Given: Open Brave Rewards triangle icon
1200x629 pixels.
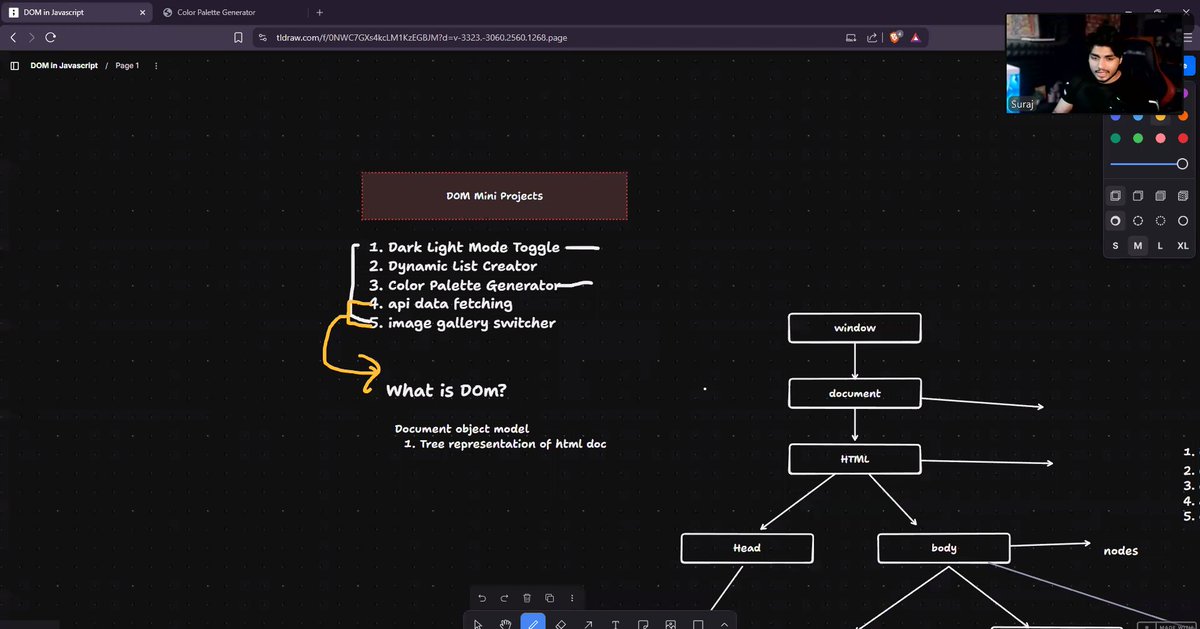Looking at the screenshot, I should click(915, 37).
